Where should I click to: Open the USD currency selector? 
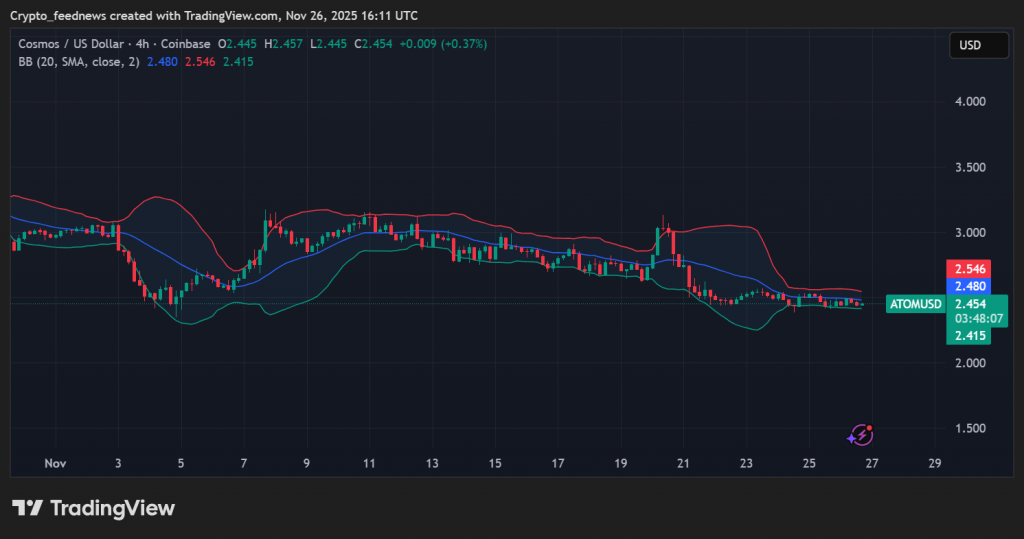pos(978,46)
